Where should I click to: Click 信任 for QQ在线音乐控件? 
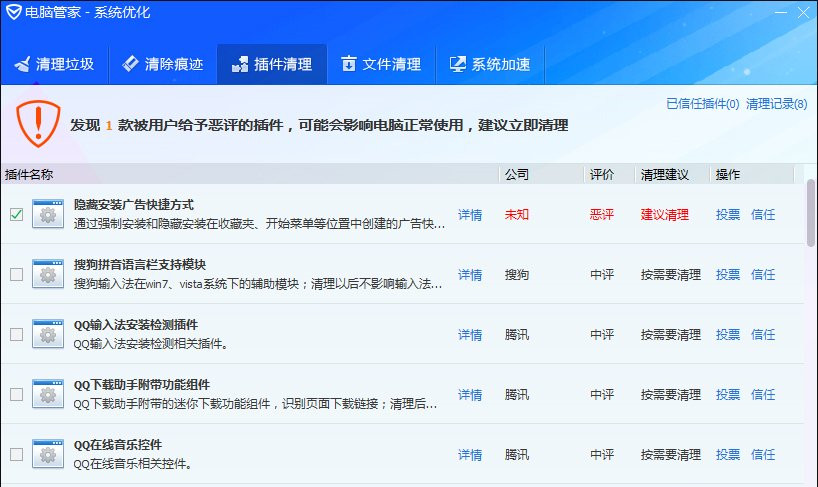pyautogui.click(x=763, y=455)
